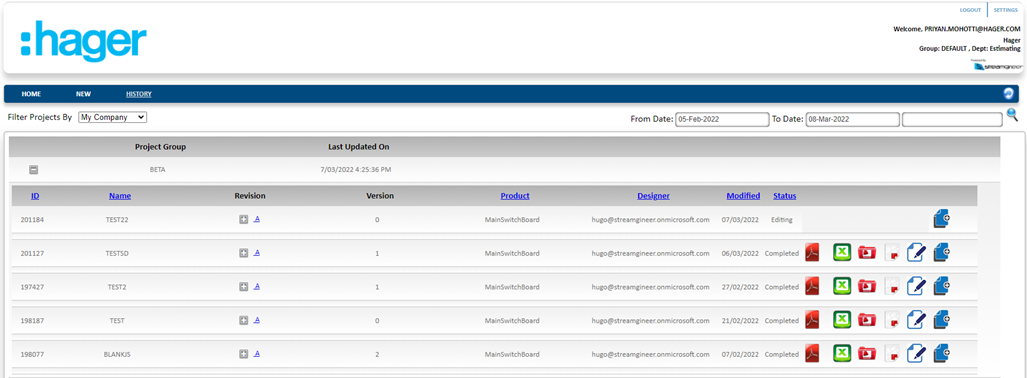Sort the table by Modified
Screen dimensions: 1027x378
pos(743,196)
